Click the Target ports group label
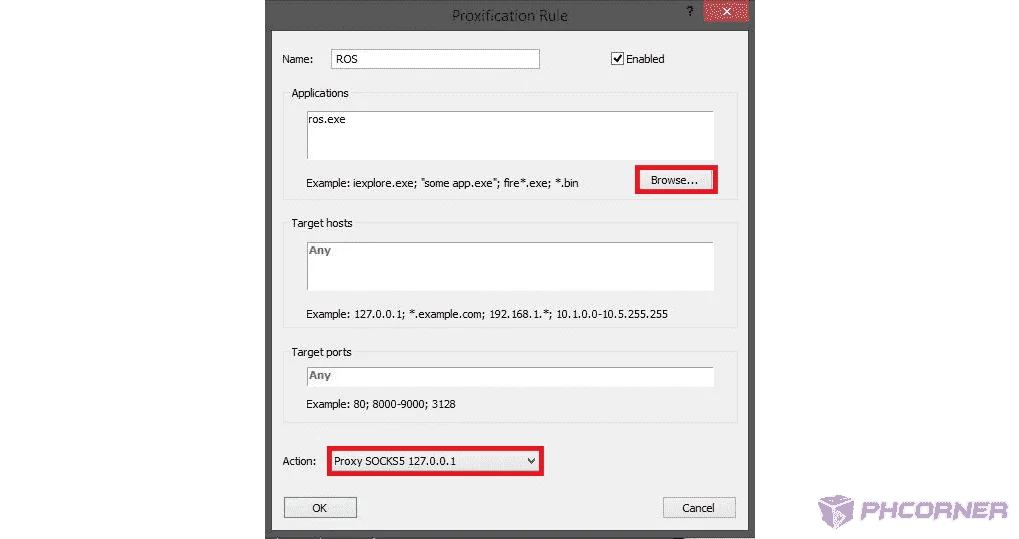This screenshot has width=1019, height=539. [x=321, y=352]
